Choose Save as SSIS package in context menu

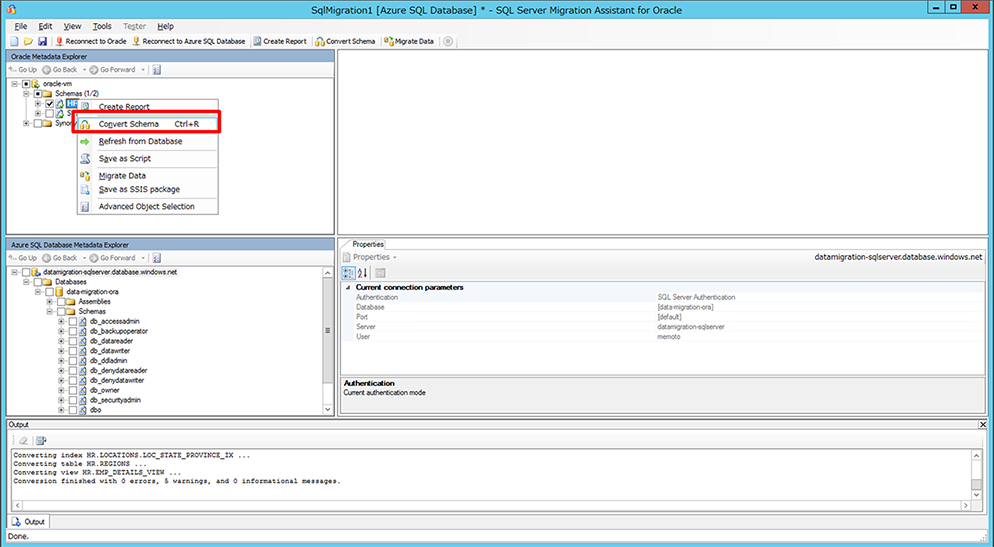tap(148, 189)
